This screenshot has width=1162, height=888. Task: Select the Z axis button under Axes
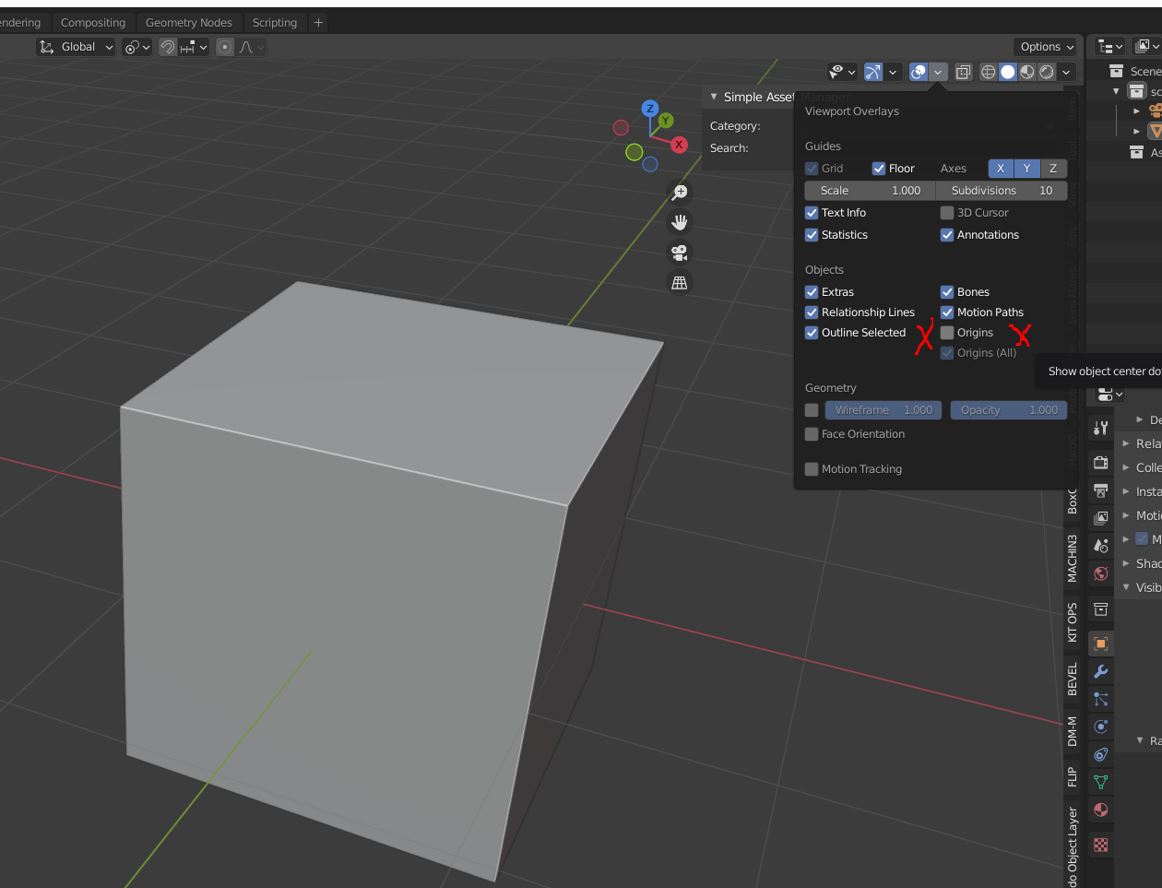[1052, 168]
